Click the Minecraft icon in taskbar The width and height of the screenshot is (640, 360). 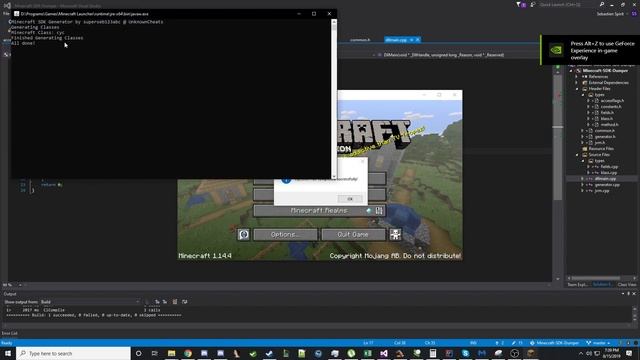(x=531, y=353)
